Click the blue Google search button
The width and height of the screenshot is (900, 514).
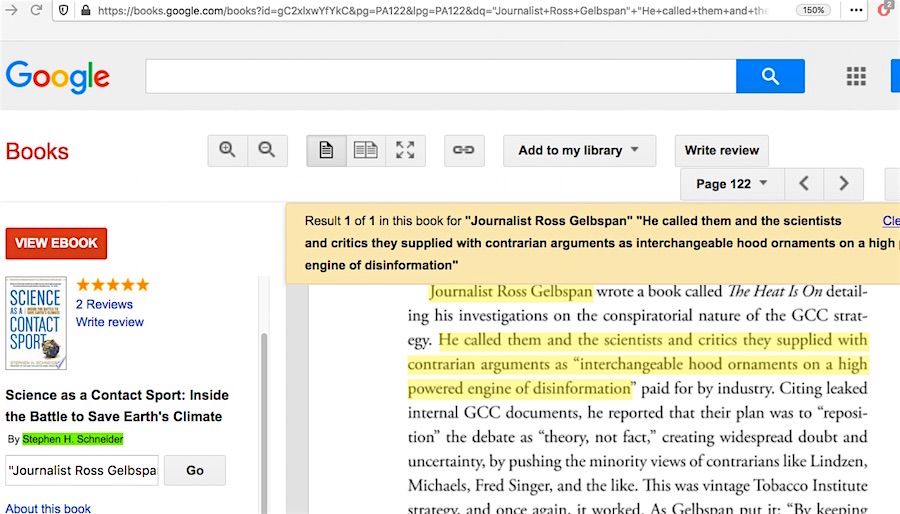770,76
